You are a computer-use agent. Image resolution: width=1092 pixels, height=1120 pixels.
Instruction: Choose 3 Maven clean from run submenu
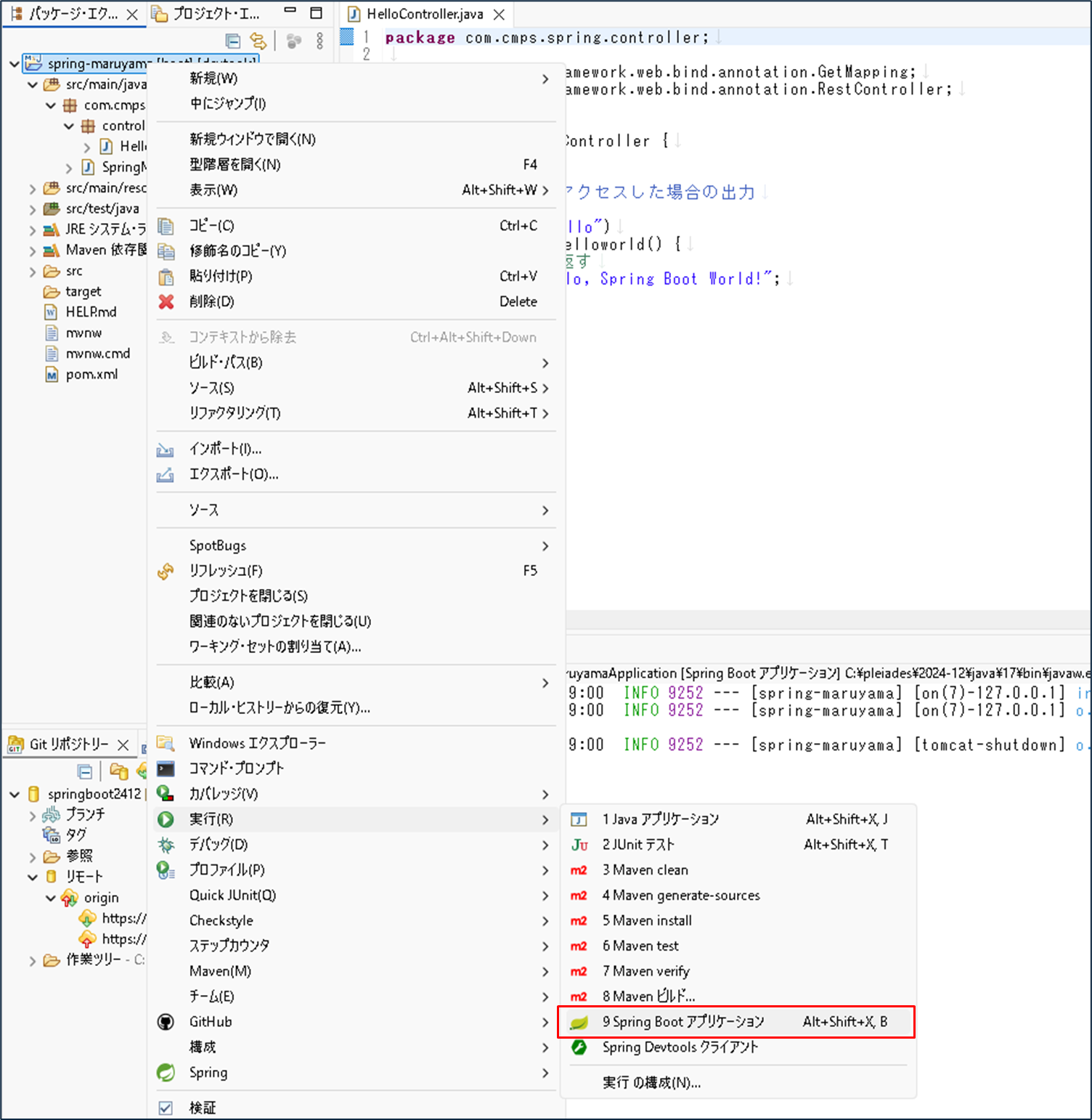(x=645, y=870)
